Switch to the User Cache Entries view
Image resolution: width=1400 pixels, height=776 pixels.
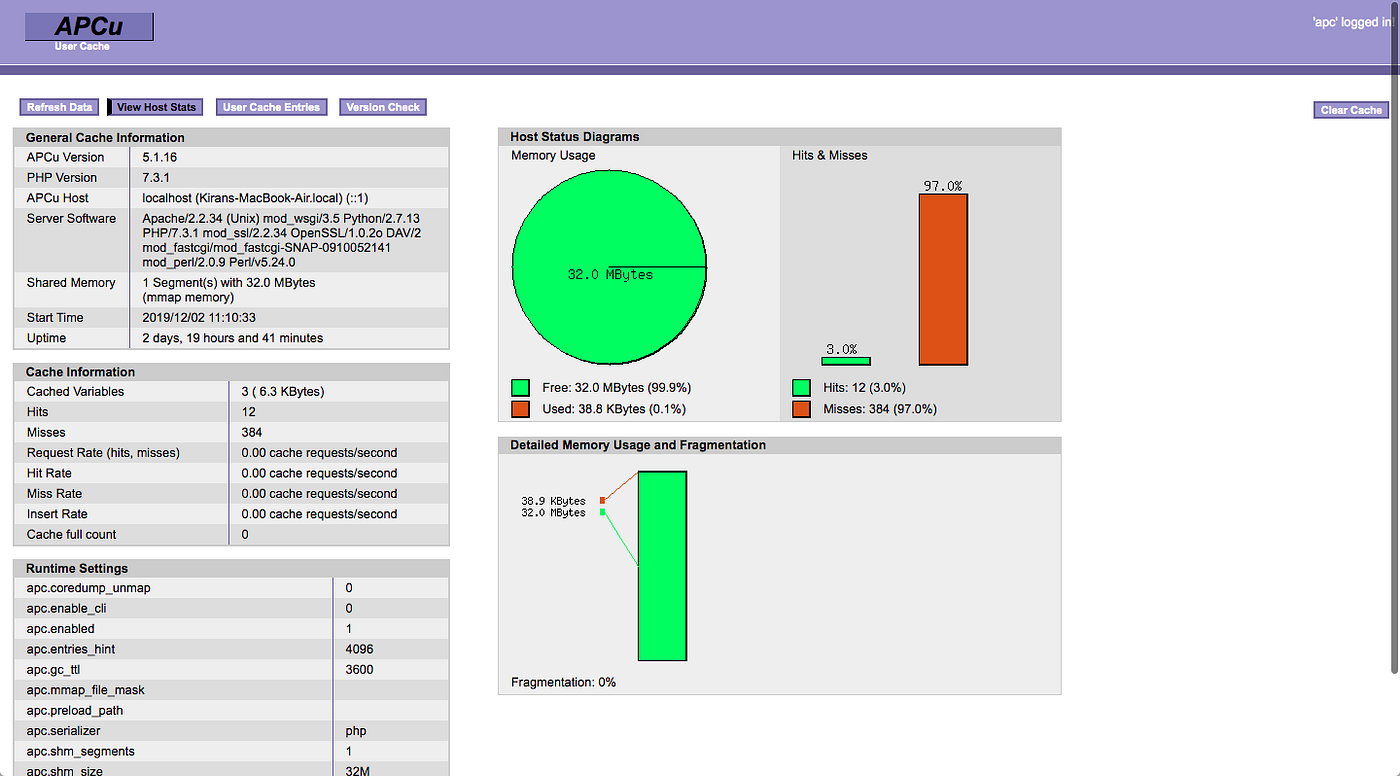pos(271,107)
